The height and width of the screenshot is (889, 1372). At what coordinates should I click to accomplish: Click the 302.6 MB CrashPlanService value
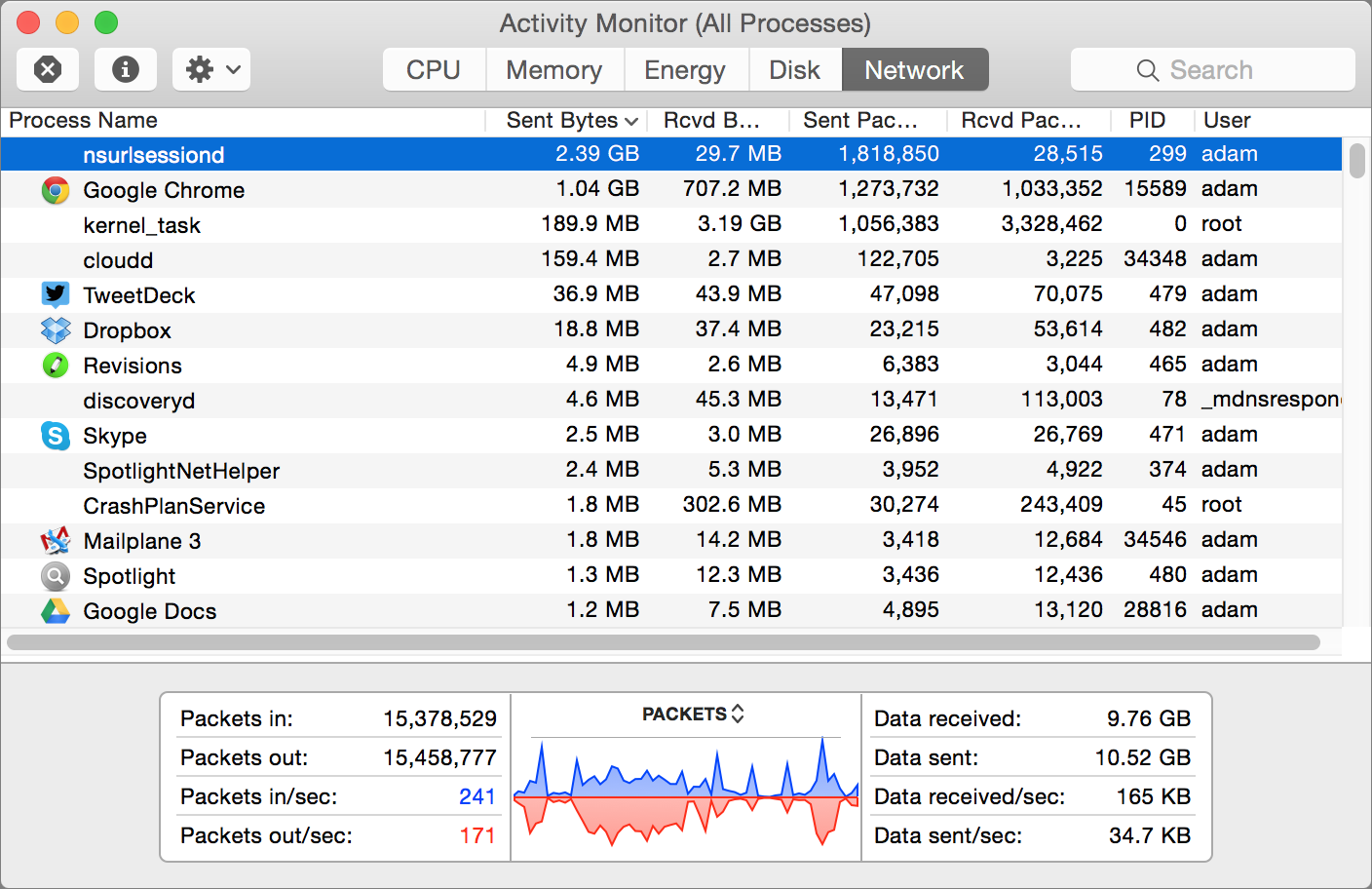pyautogui.click(x=732, y=505)
